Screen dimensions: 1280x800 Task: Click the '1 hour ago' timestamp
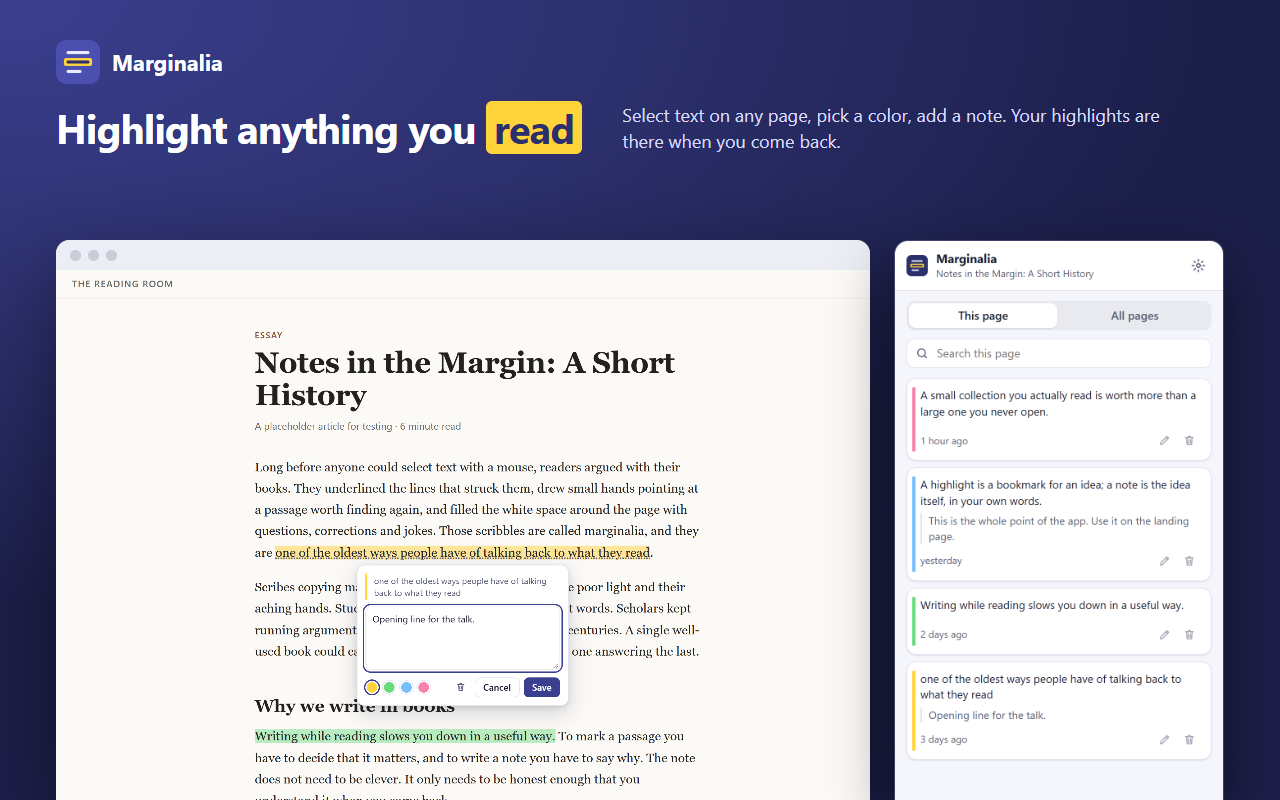(944, 441)
